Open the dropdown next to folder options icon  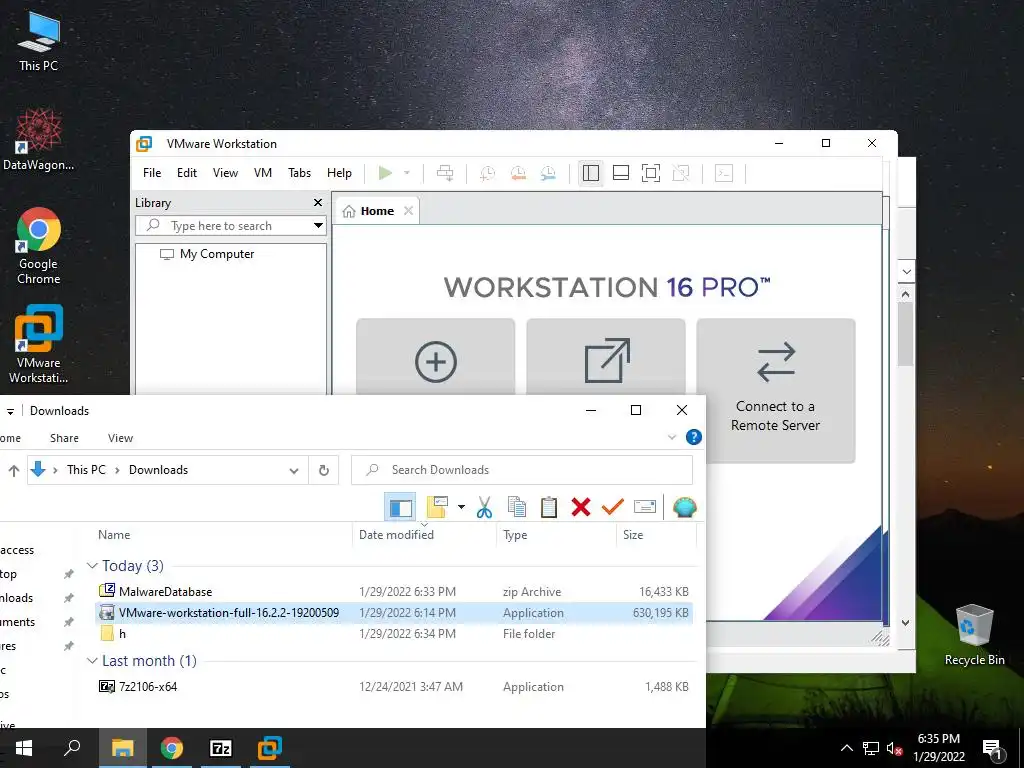click(461, 507)
